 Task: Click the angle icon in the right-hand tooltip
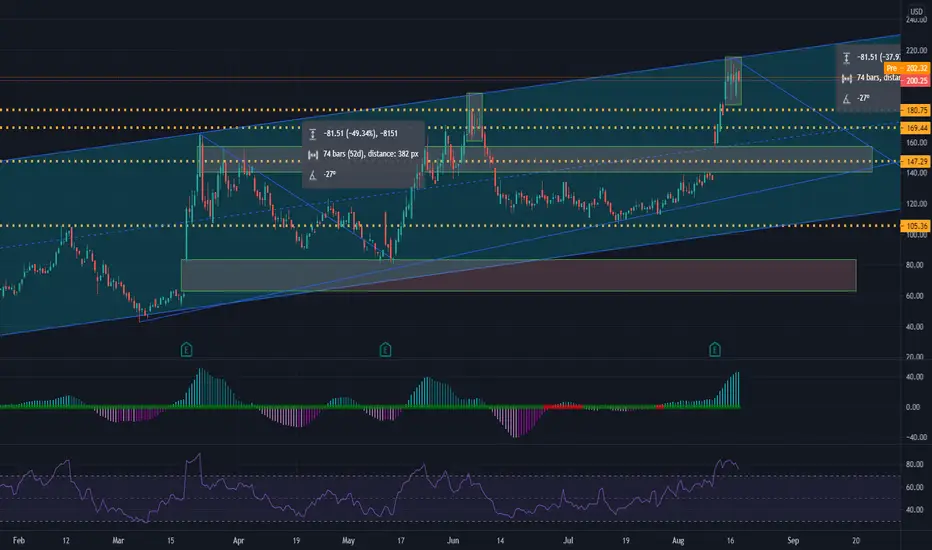[x=846, y=99]
